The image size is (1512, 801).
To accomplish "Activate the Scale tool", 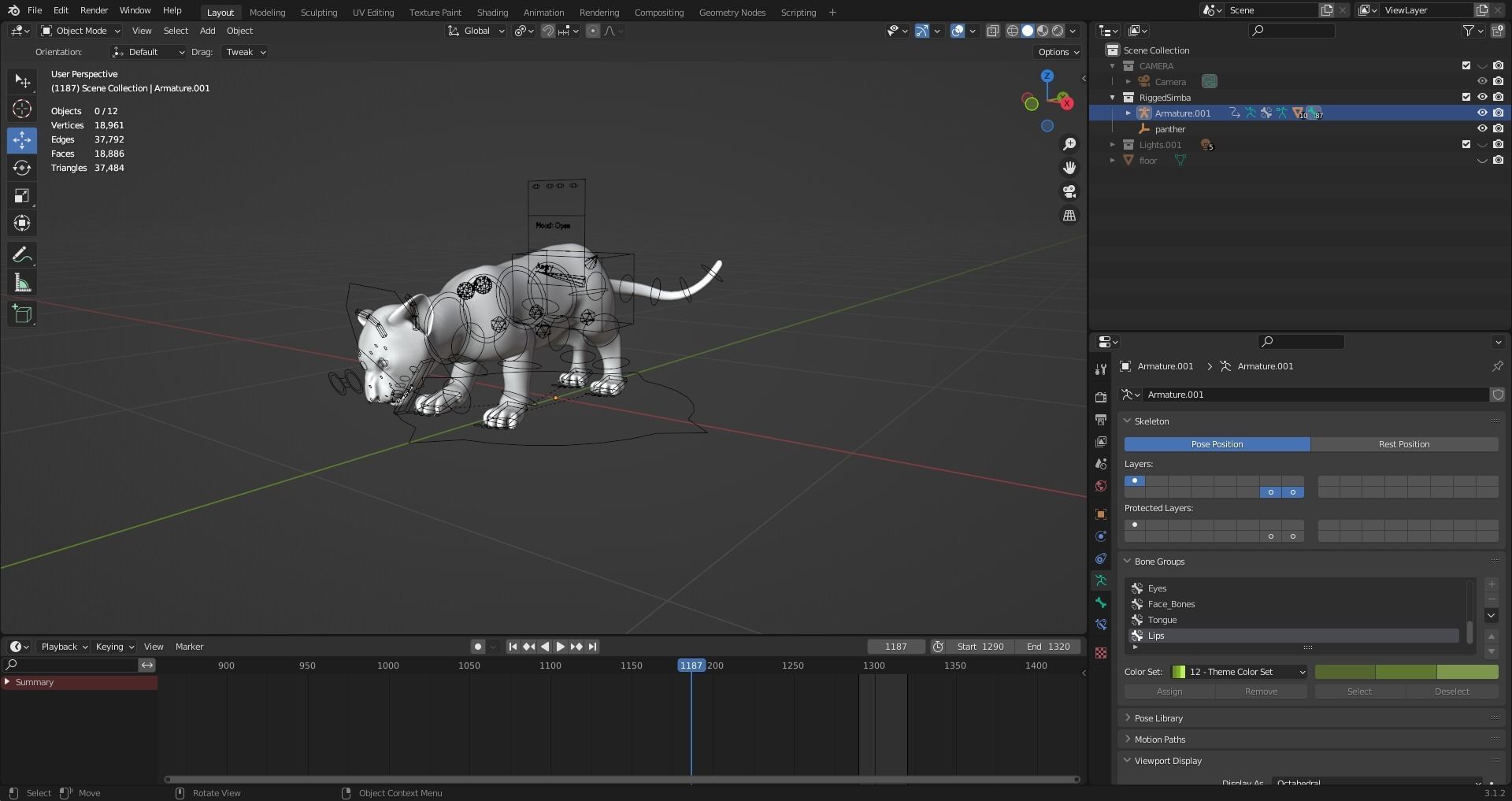I will click(x=22, y=195).
